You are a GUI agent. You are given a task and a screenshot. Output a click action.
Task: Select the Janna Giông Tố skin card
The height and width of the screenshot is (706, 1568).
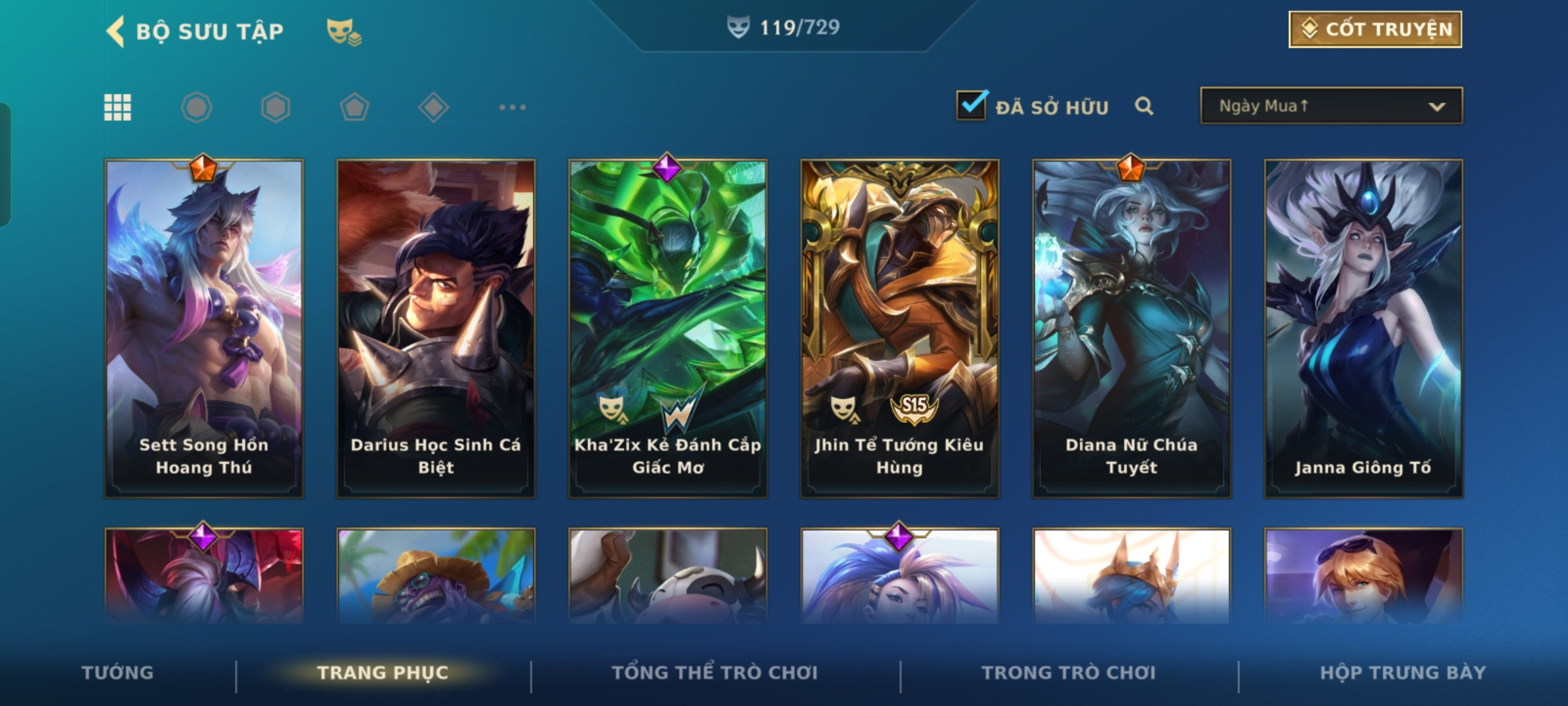click(x=1364, y=329)
